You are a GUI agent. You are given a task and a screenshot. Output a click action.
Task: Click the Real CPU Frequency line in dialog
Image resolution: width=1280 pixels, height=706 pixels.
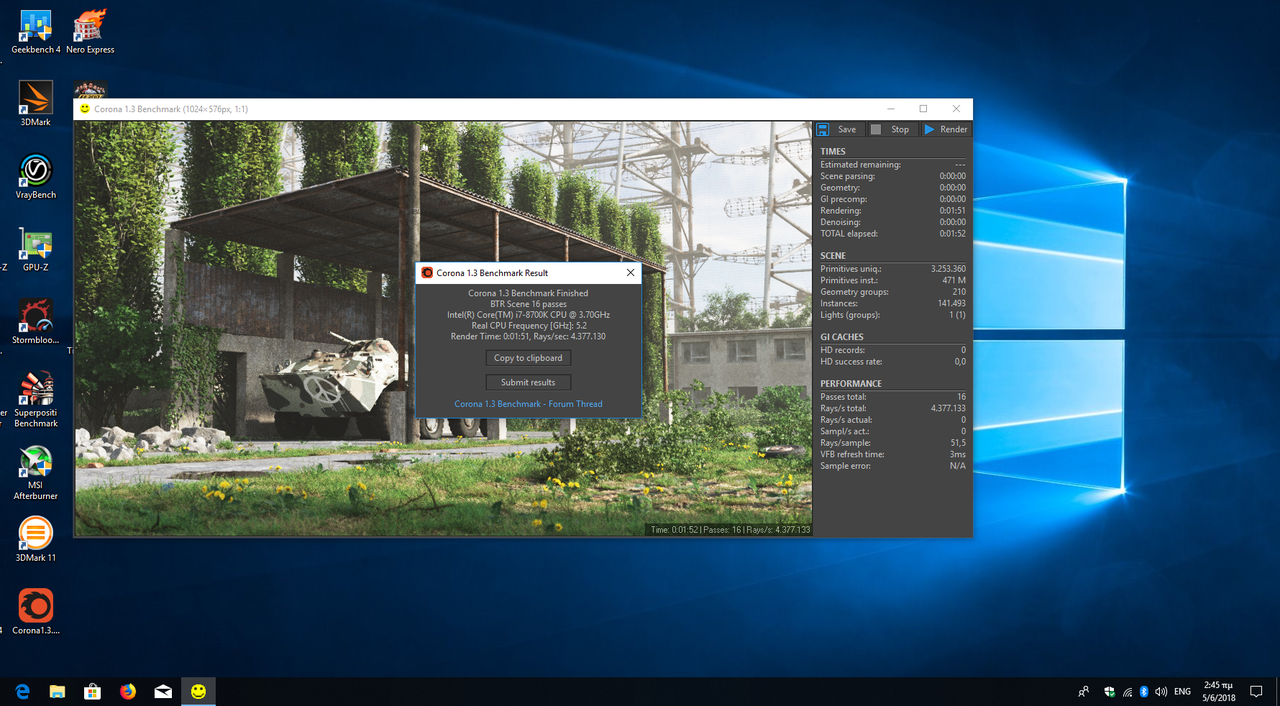pos(528,326)
